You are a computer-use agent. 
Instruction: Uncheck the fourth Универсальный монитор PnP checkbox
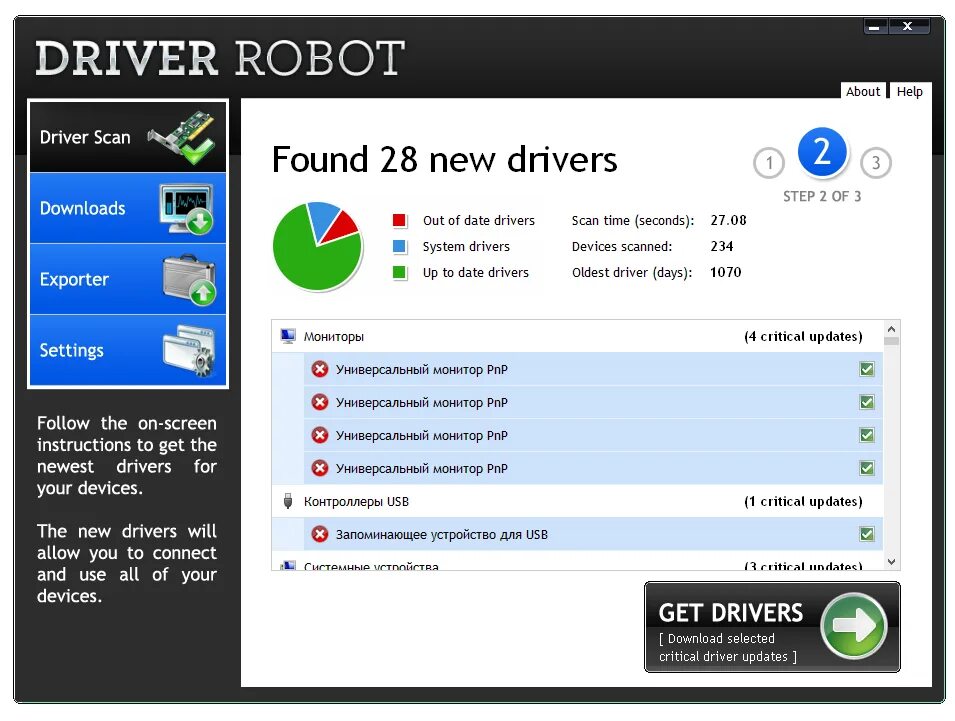click(x=867, y=468)
